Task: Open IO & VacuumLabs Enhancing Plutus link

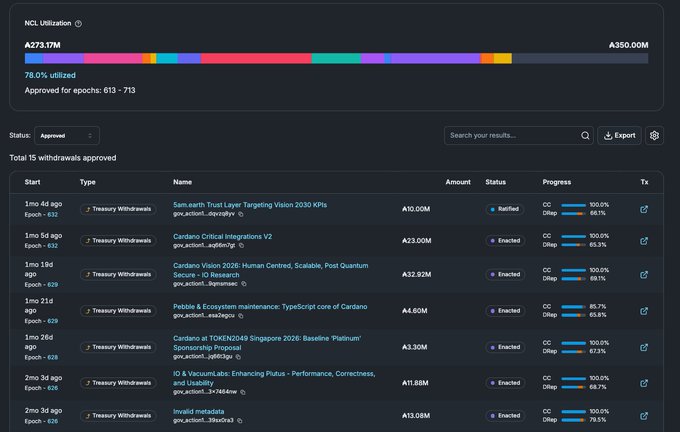Action: pyautogui.click(x=274, y=378)
